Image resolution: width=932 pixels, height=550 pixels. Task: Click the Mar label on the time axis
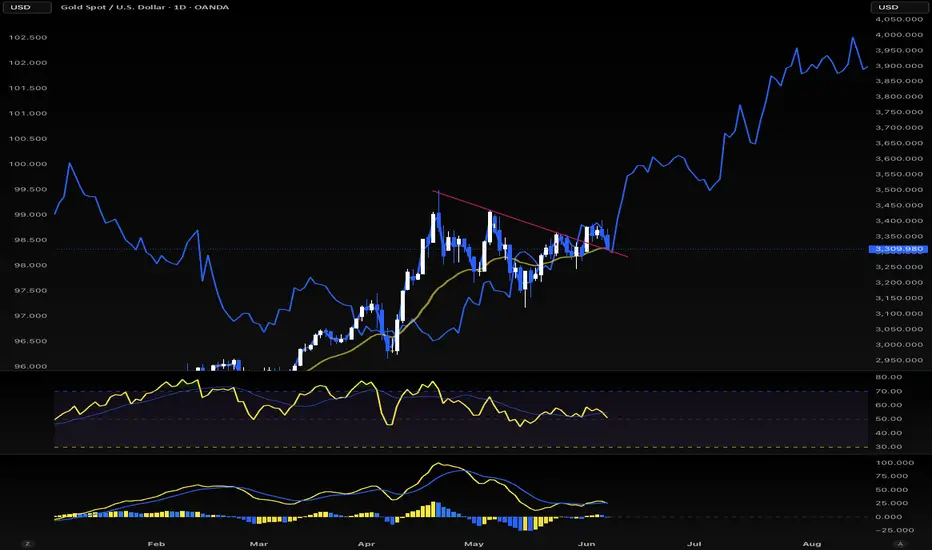pyautogui.click(x=259, y=543)
